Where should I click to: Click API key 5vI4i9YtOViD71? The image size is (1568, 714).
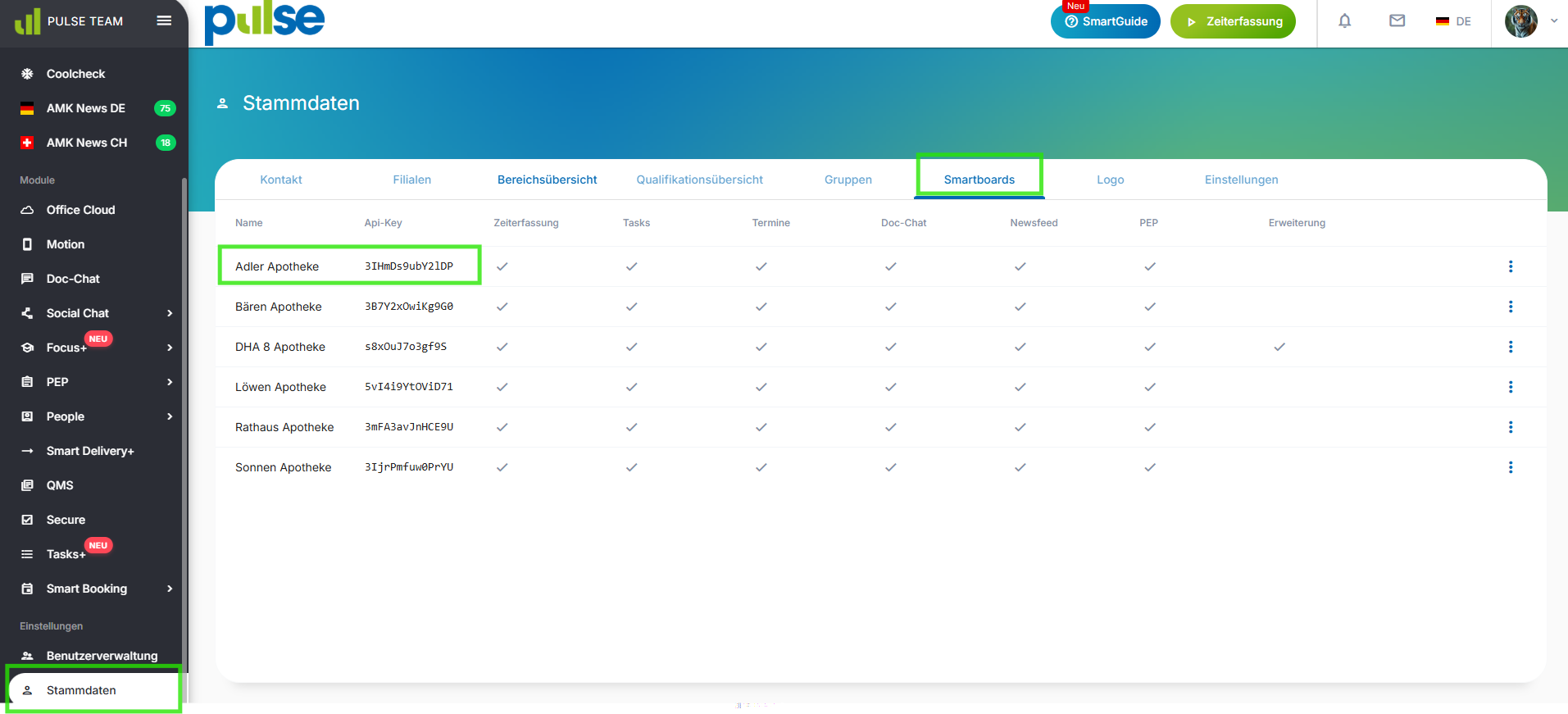pos(409,387)
